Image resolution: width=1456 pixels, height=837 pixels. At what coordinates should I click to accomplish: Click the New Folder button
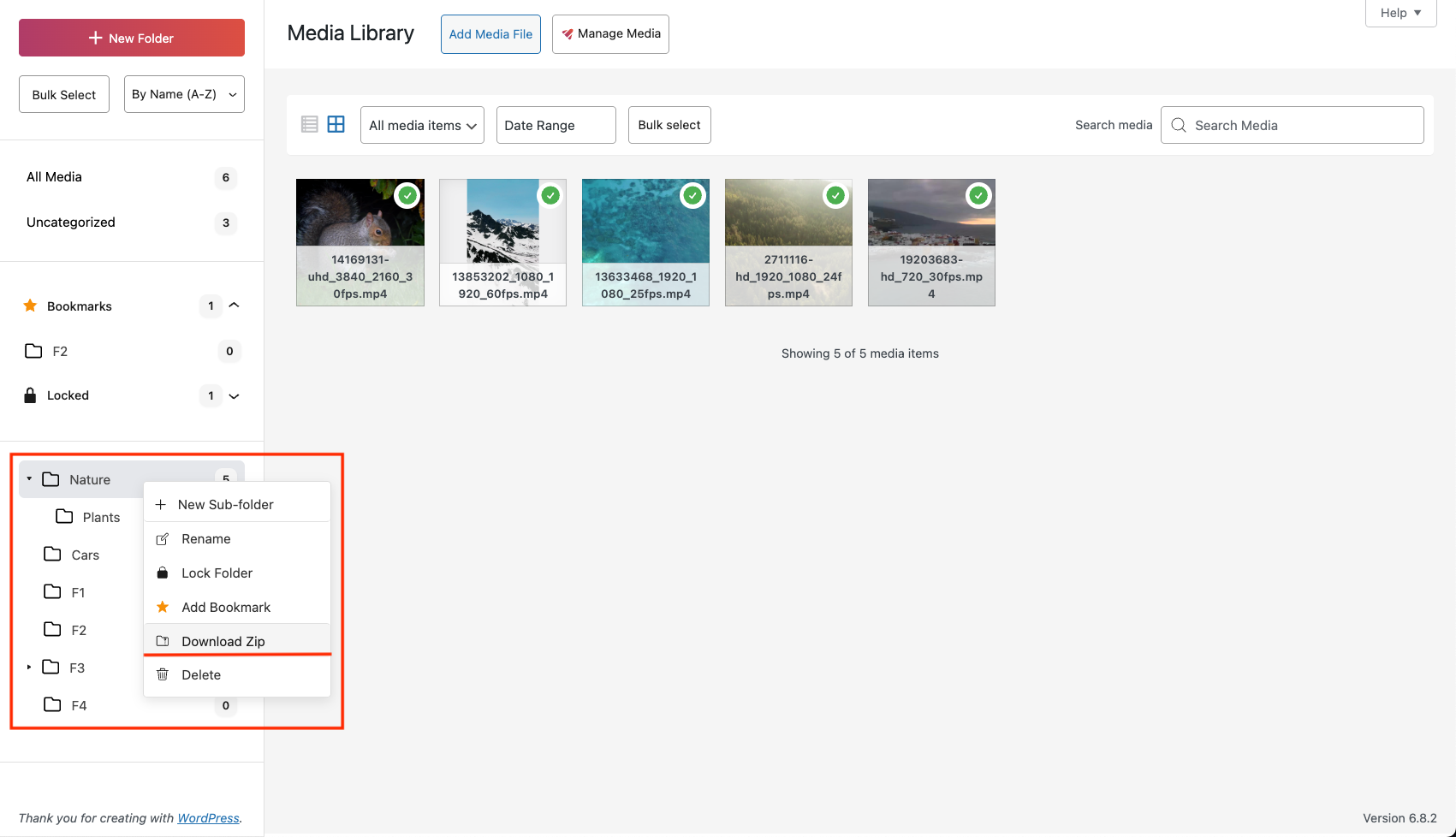[x=131, y=38]
